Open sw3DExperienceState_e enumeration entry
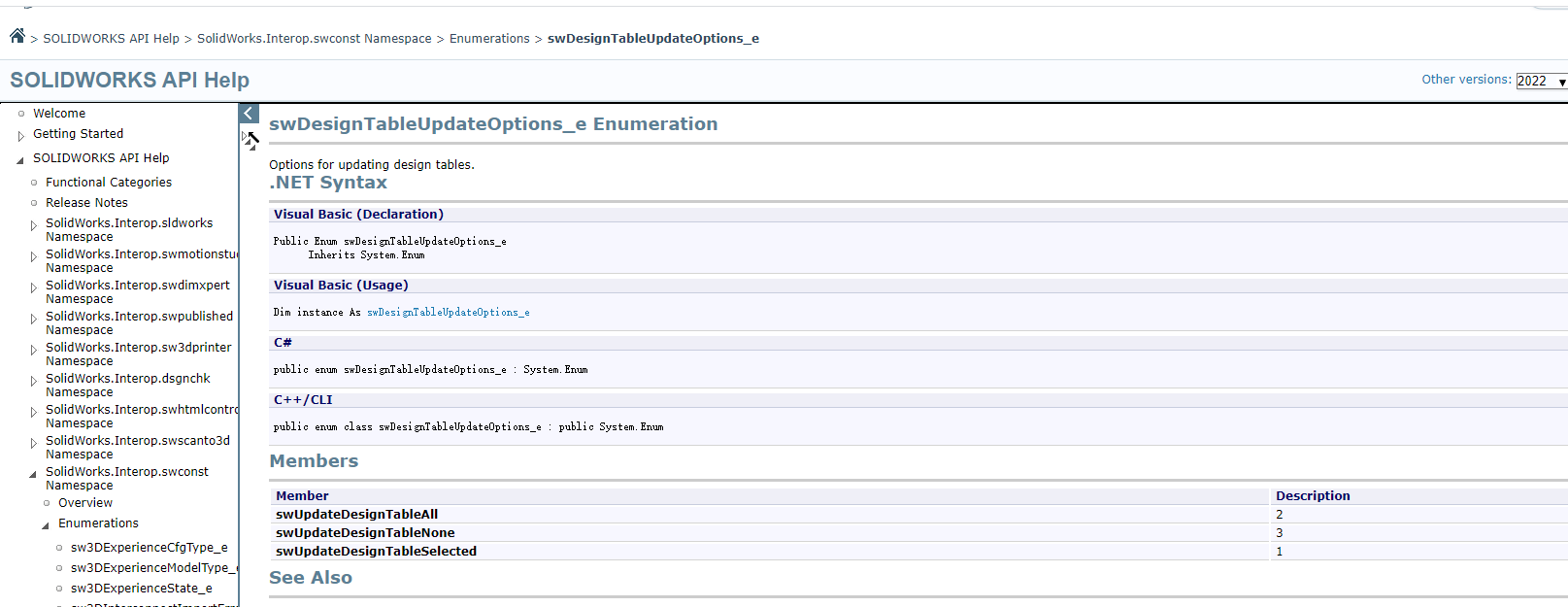 [x=141, y=589]
